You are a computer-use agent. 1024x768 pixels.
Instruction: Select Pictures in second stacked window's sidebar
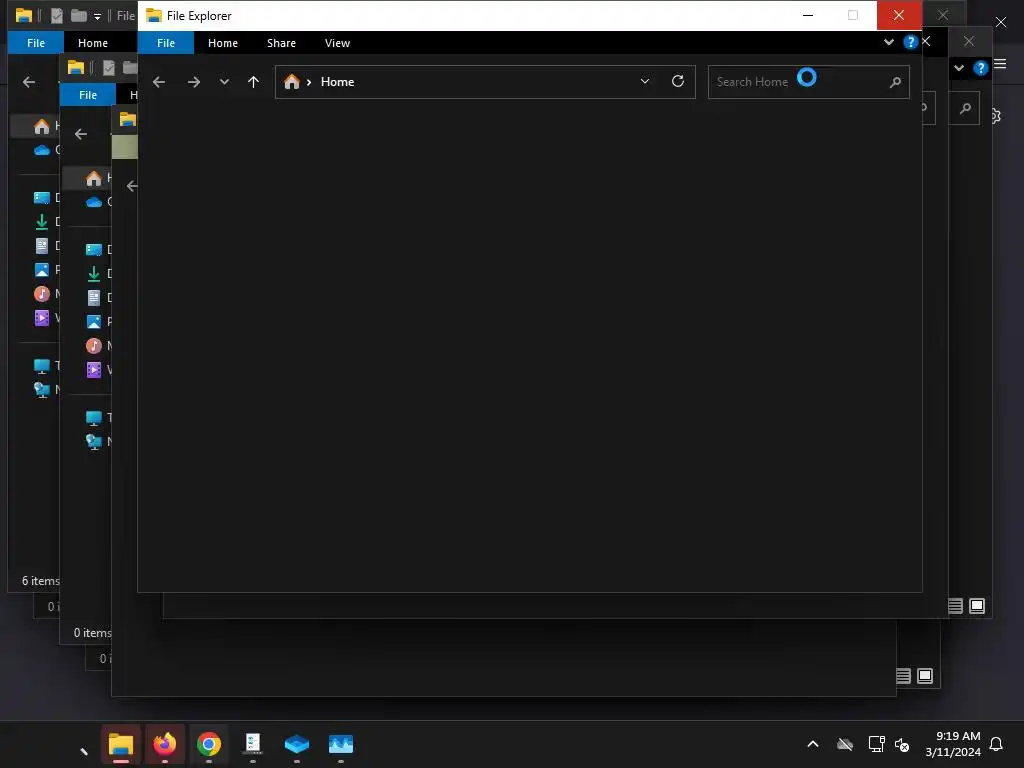(x=94, y=322)
